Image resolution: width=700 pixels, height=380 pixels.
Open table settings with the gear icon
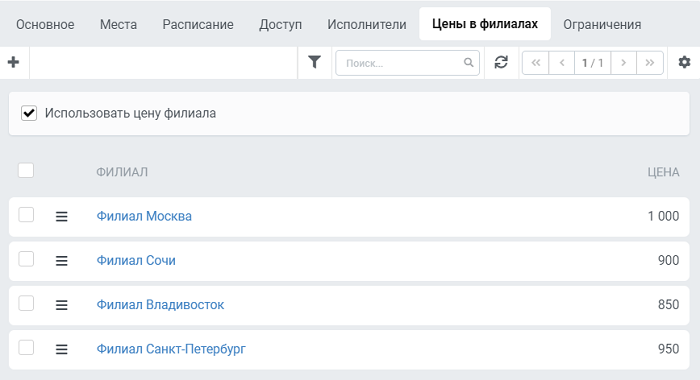coord(684,62)
